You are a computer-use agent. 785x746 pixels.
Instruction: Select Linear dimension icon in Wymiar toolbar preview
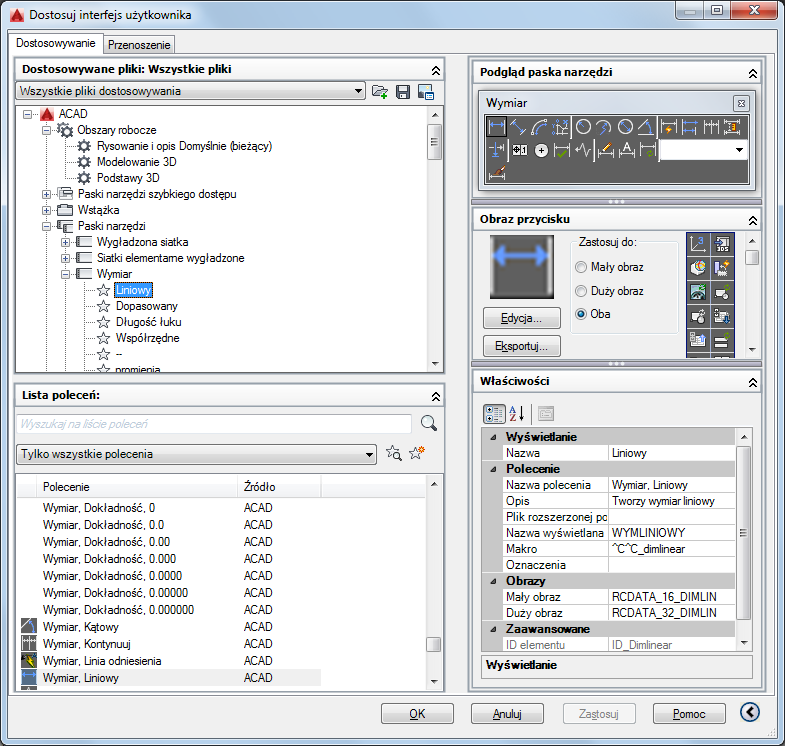tap(496, 127)
